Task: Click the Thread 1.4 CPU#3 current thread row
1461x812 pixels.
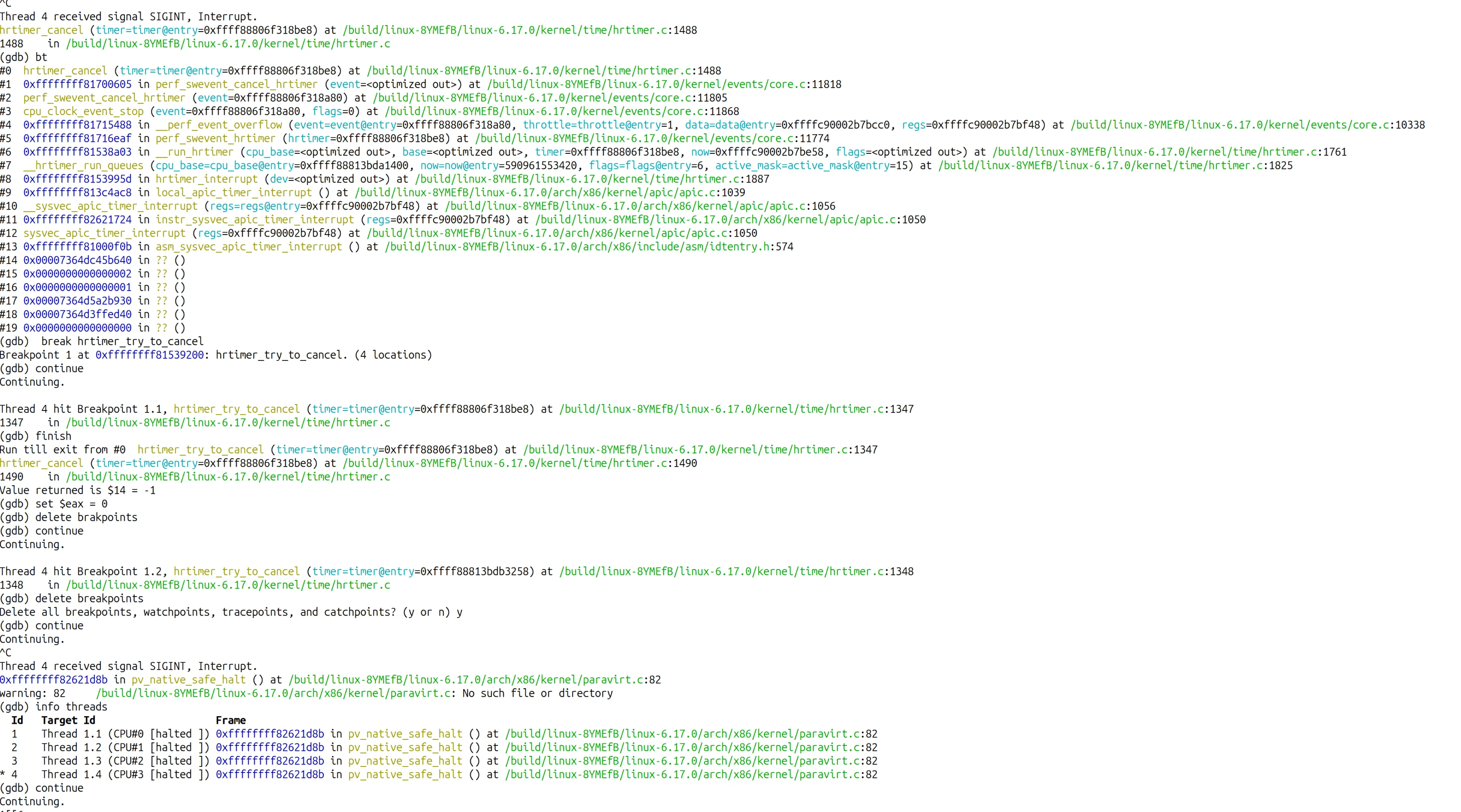Action: point(125,774)
